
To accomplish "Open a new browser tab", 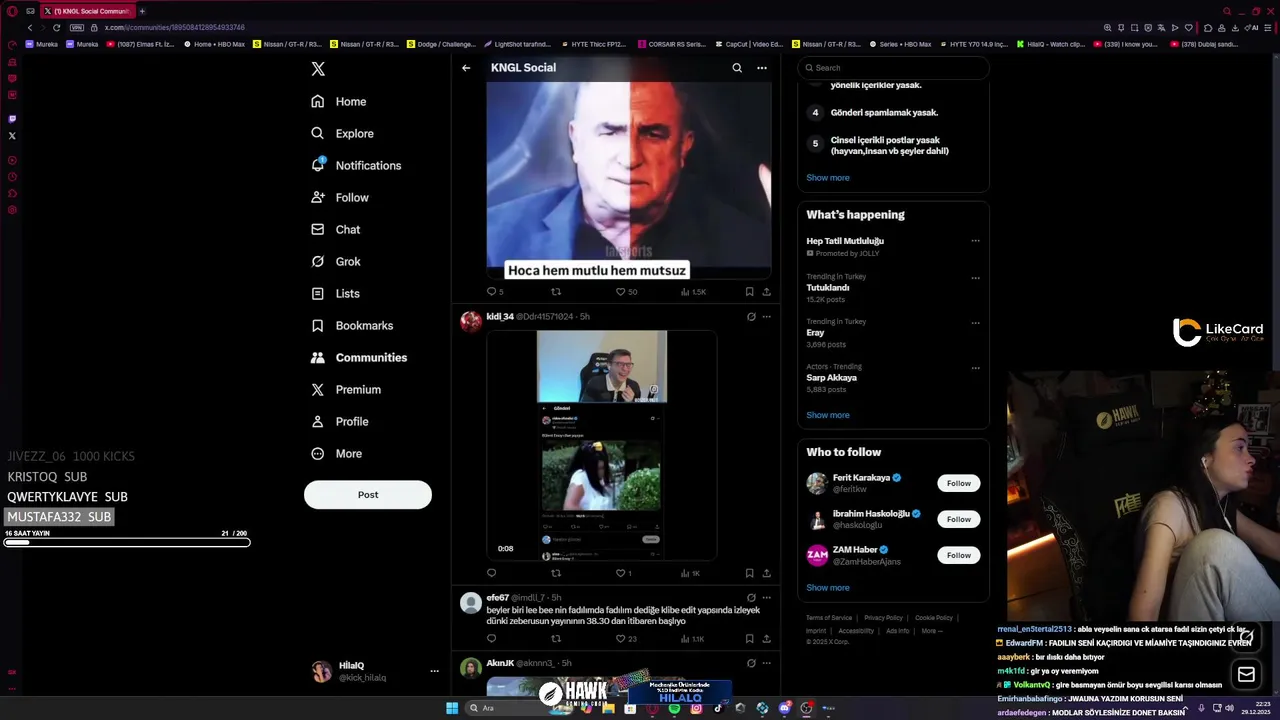I will 142,11.
